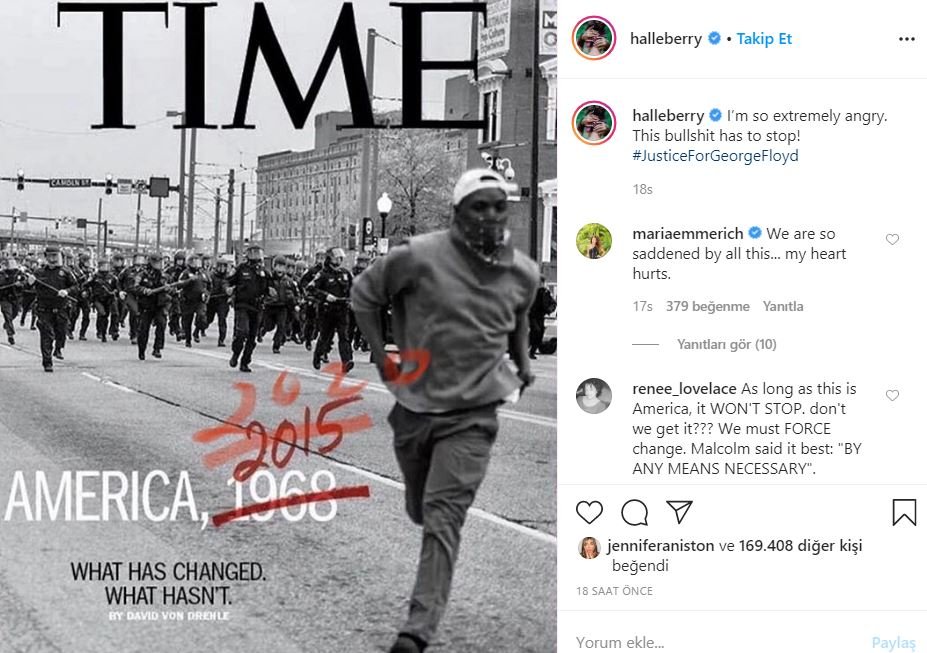Save the post with the bookmark icon

pyautogui.click(x=904, y=512)
